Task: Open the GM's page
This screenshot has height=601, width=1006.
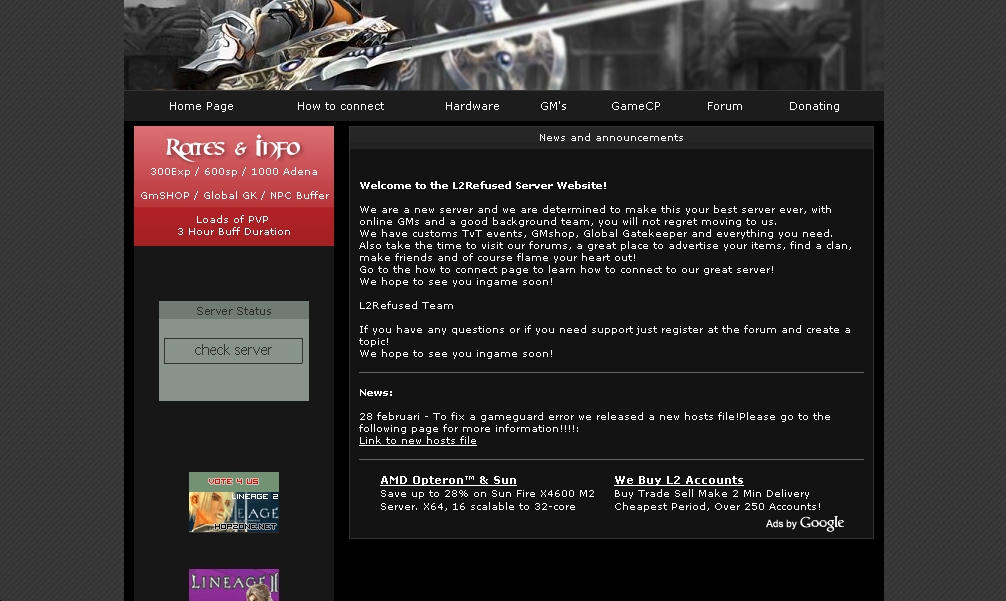Action: 553,106
